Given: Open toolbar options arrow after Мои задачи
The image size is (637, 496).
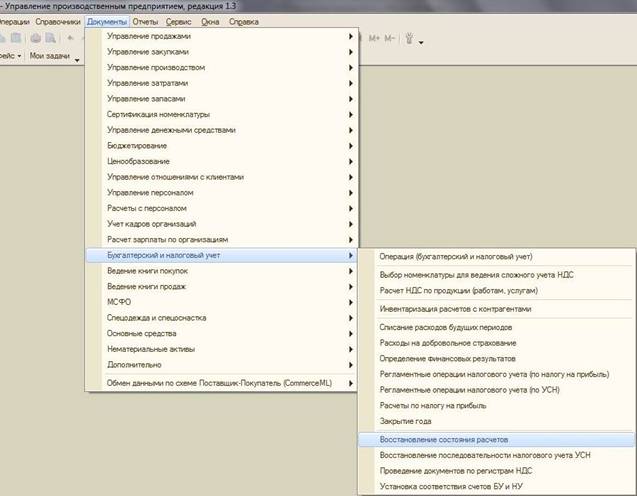Looking at the screenshot, I should click(x=77, y=60).
